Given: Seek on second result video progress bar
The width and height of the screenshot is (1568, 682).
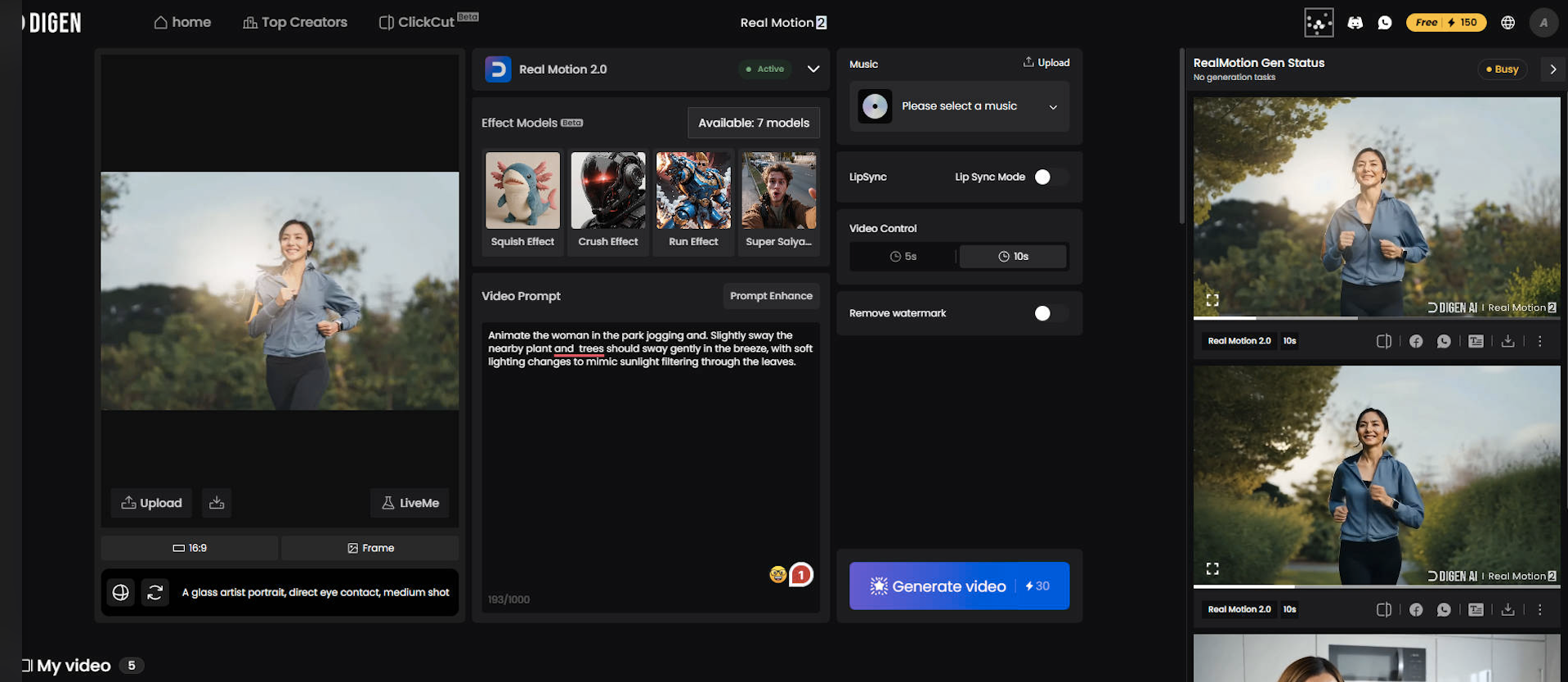Looking at the screenshot, I should point(1377,586).
